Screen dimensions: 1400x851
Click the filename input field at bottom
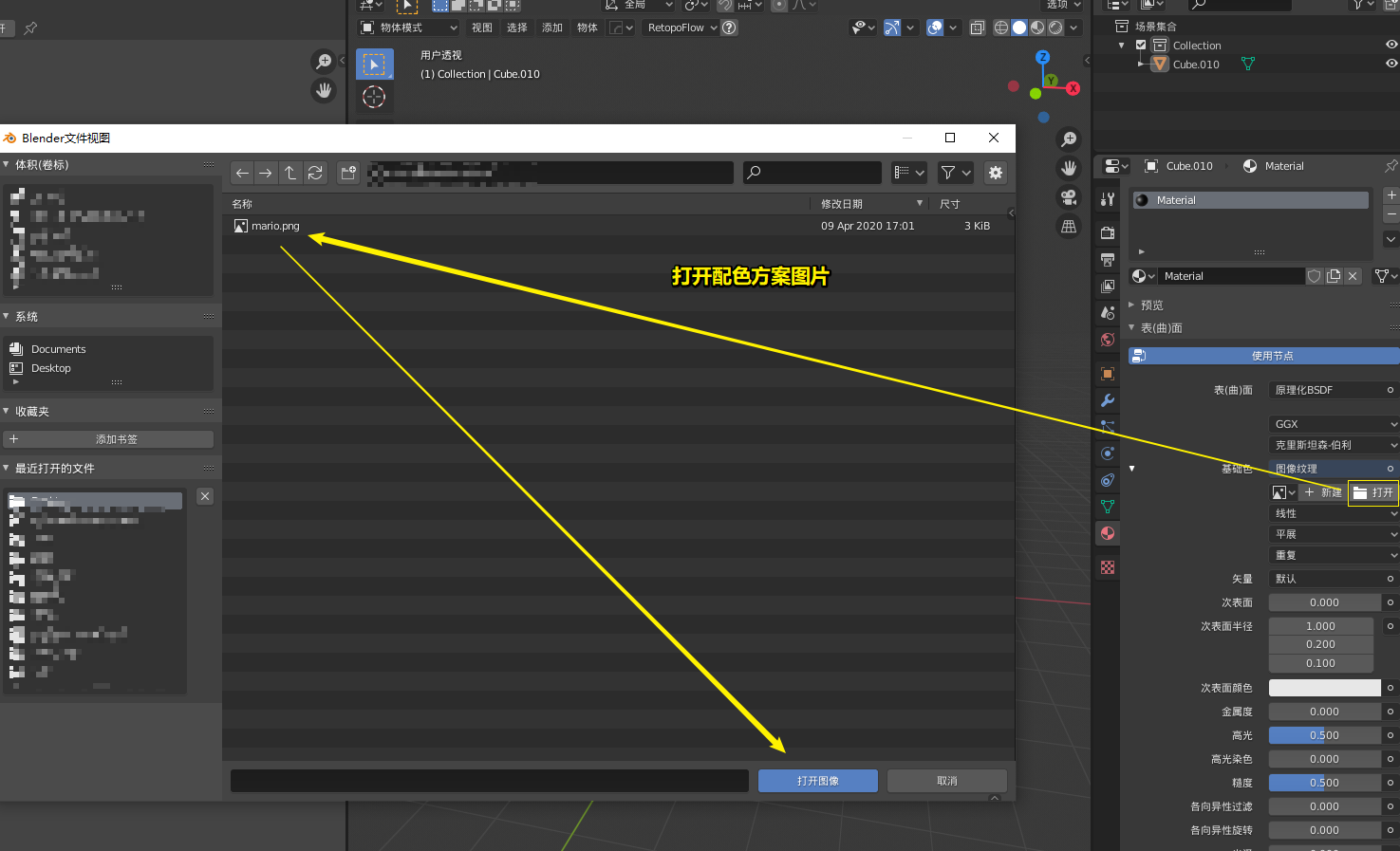490,781
